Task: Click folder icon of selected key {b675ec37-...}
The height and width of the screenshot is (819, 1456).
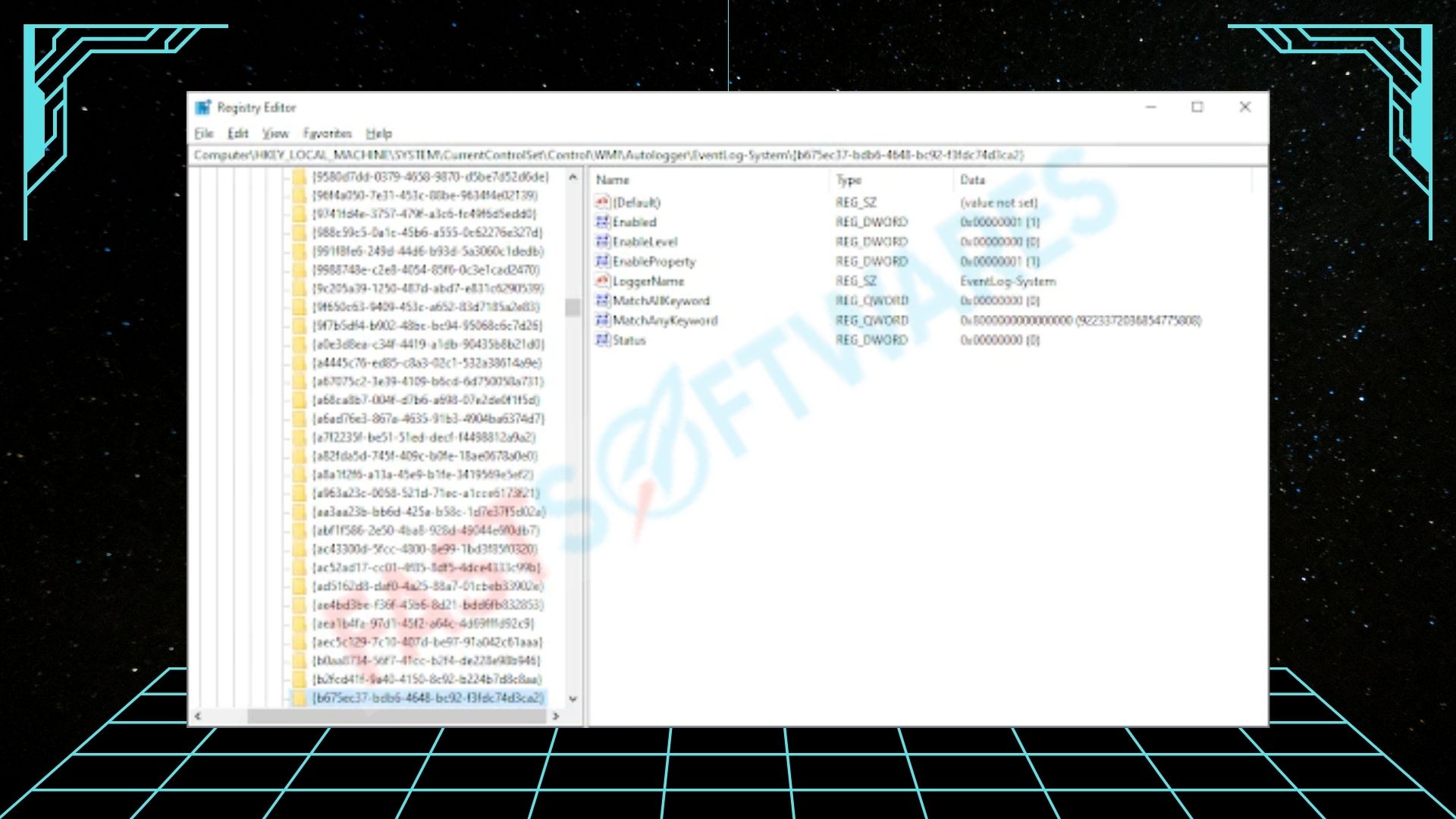Action: 300,698
